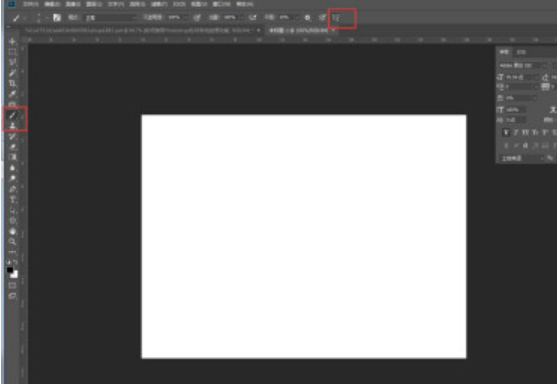Open the File menu
Image resolution: width=557 pixels, height=384 pixels.
31,4
